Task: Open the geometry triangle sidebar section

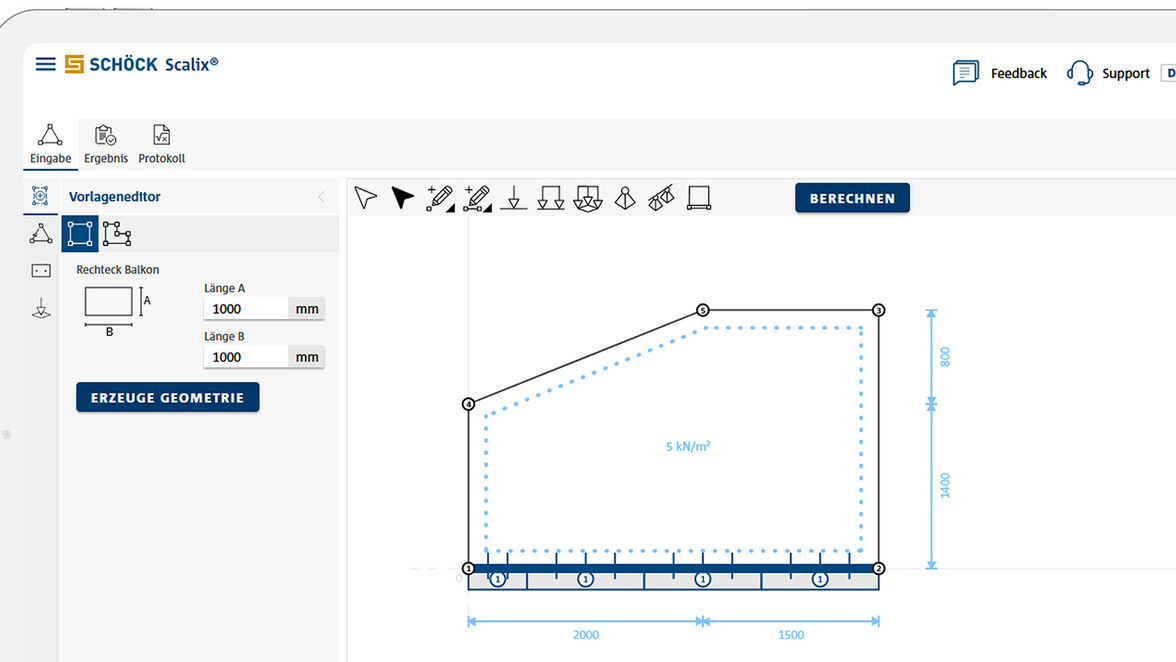Action: pos(41,234)
